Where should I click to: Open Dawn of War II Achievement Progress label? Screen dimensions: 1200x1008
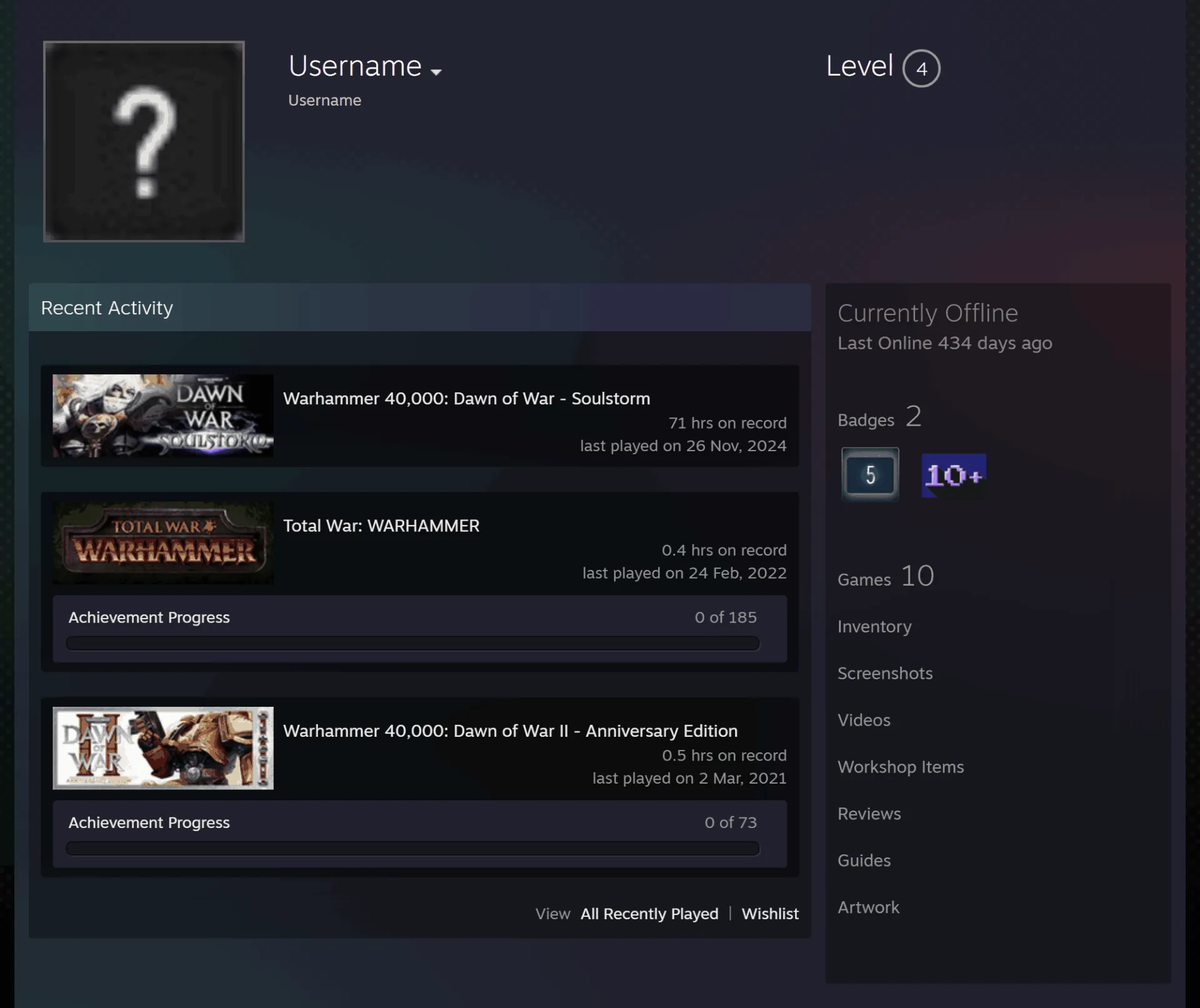pyautogui.click(x=149, y=822)
